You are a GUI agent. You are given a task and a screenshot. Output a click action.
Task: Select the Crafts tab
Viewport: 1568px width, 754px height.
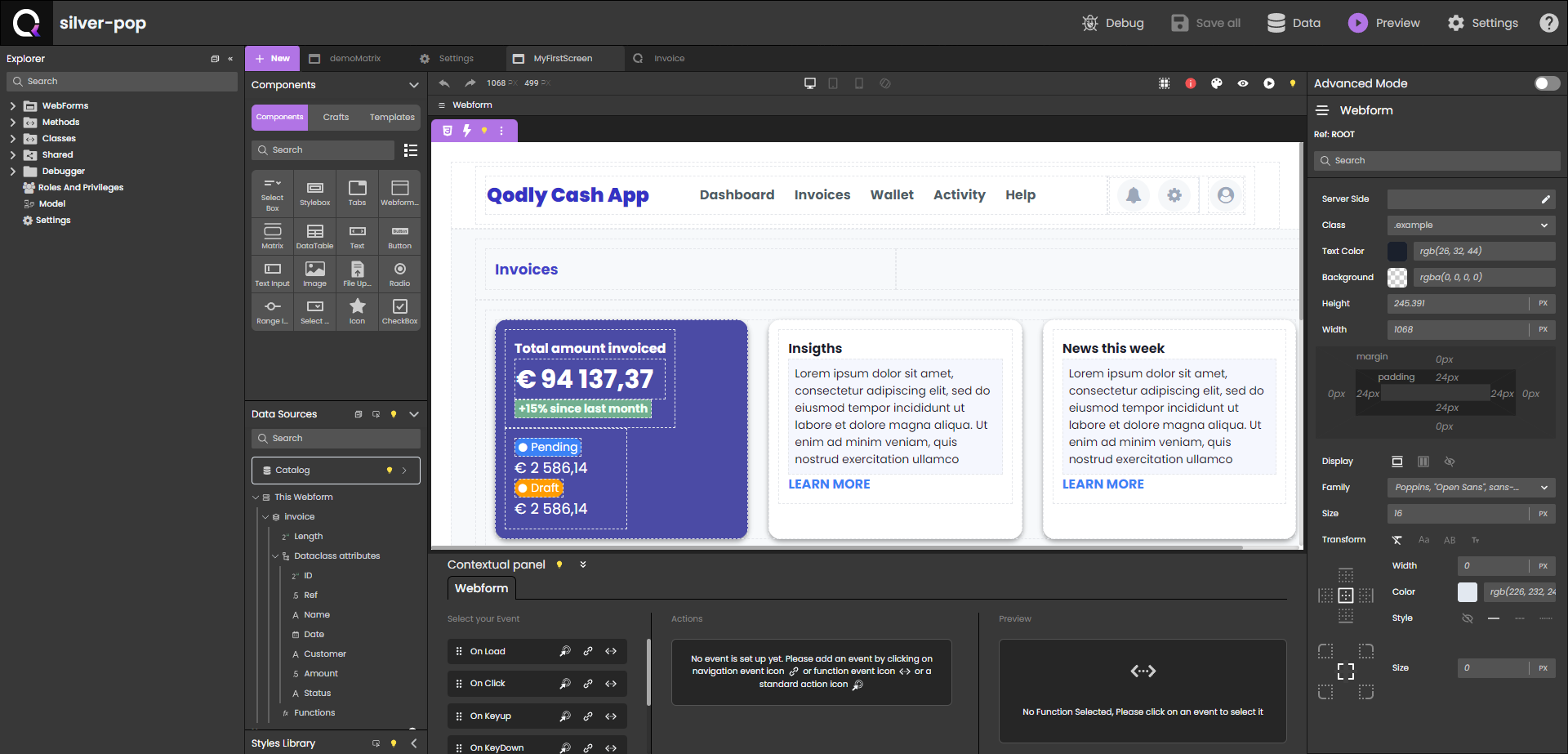click(x=336, y=118)
